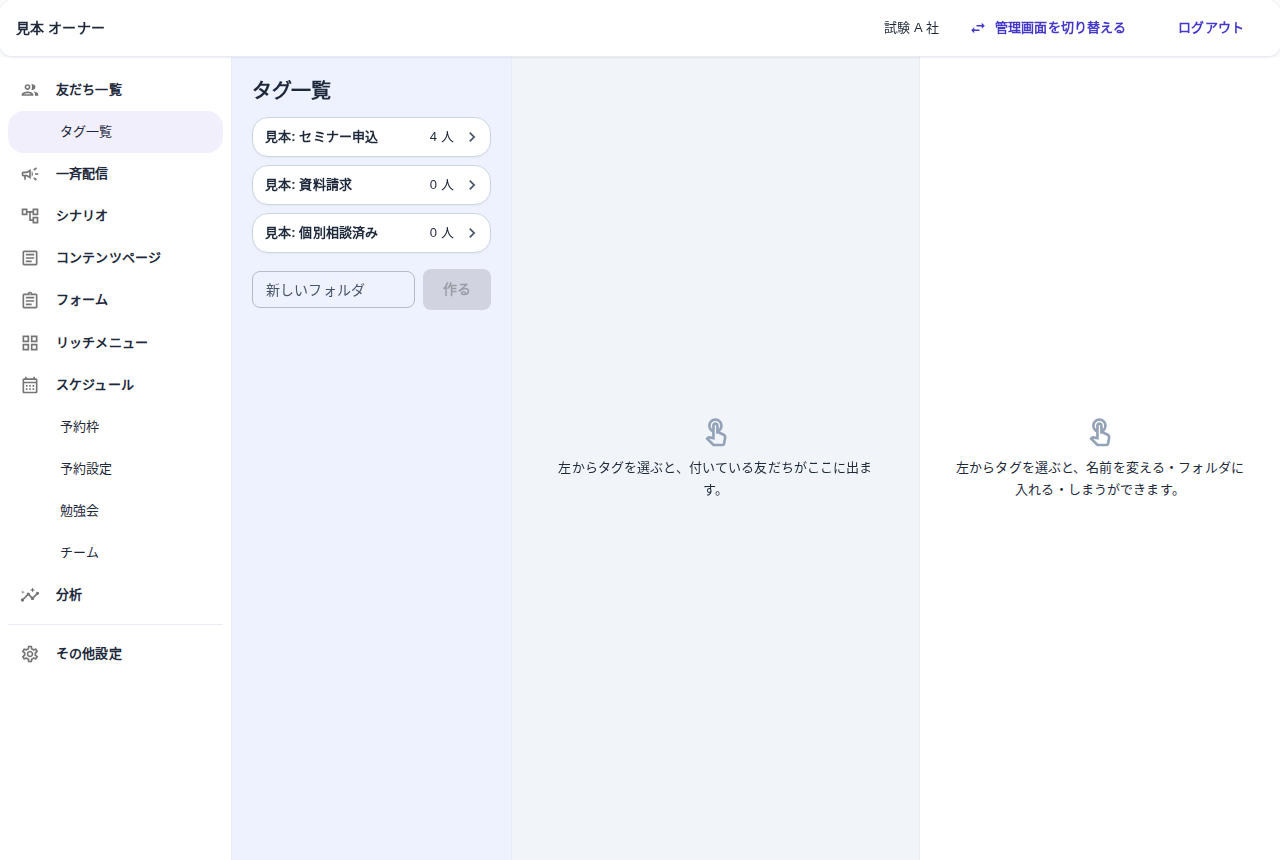Select the 見本: セミナー申込 tag name

click(x=321, y=137)
